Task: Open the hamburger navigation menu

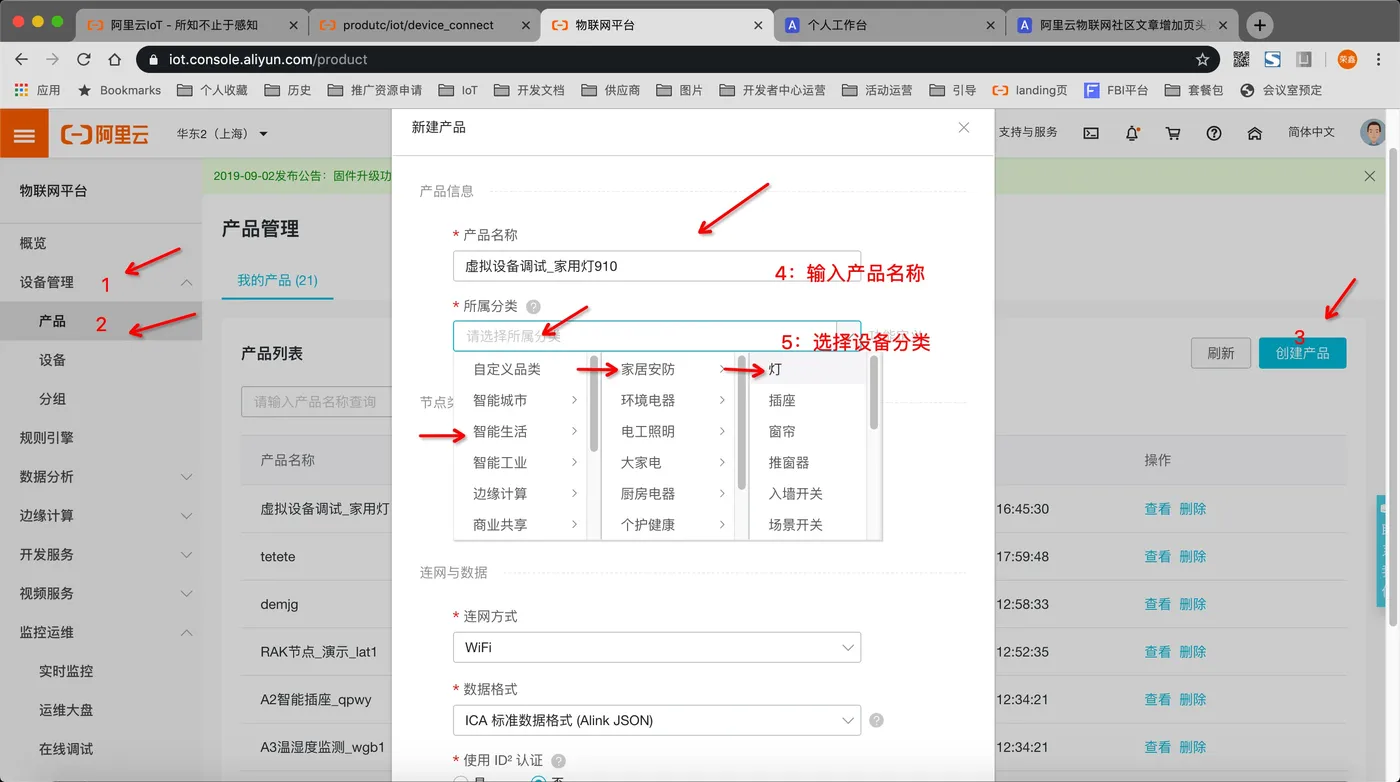Action: (x=24, y=134)
